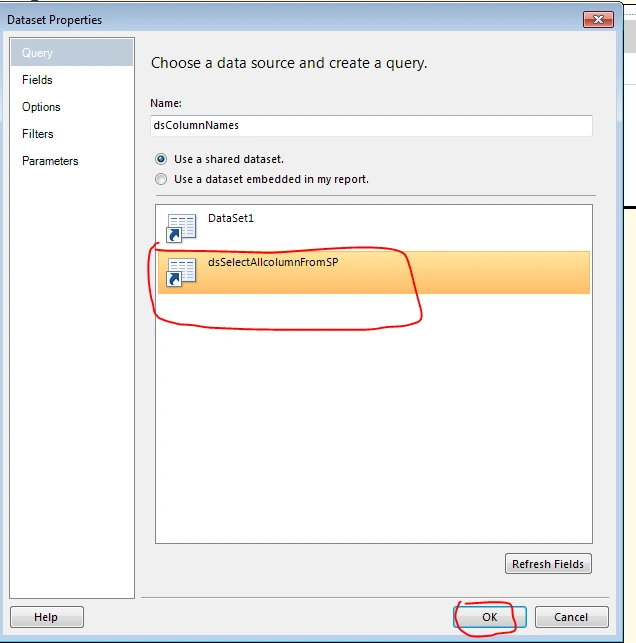Select 'Use a shared dataset' radio button
The width and height of the screenshot is (636, 643).
pos(161,159)
